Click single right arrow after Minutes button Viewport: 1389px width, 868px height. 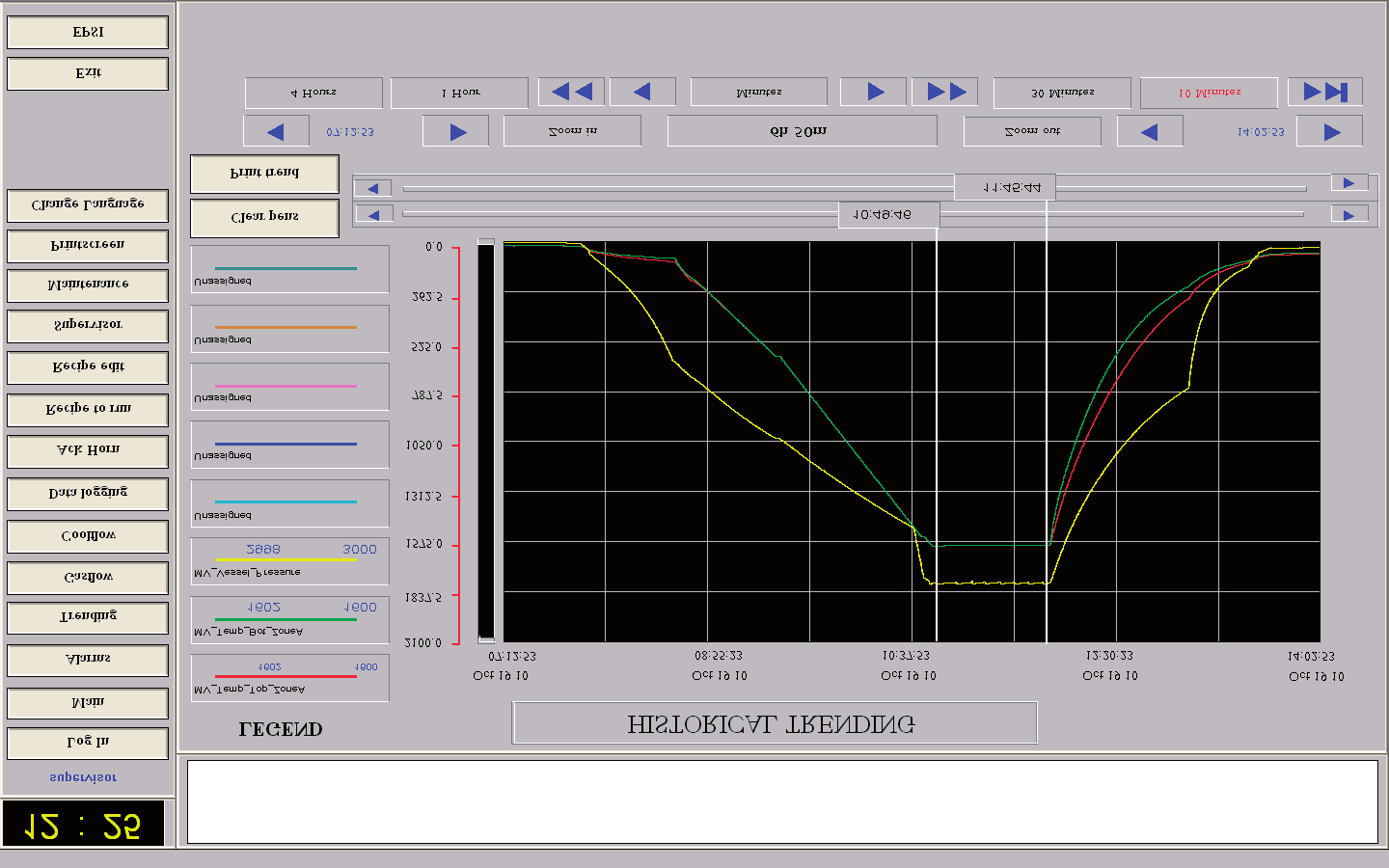(x=874, y=92)
